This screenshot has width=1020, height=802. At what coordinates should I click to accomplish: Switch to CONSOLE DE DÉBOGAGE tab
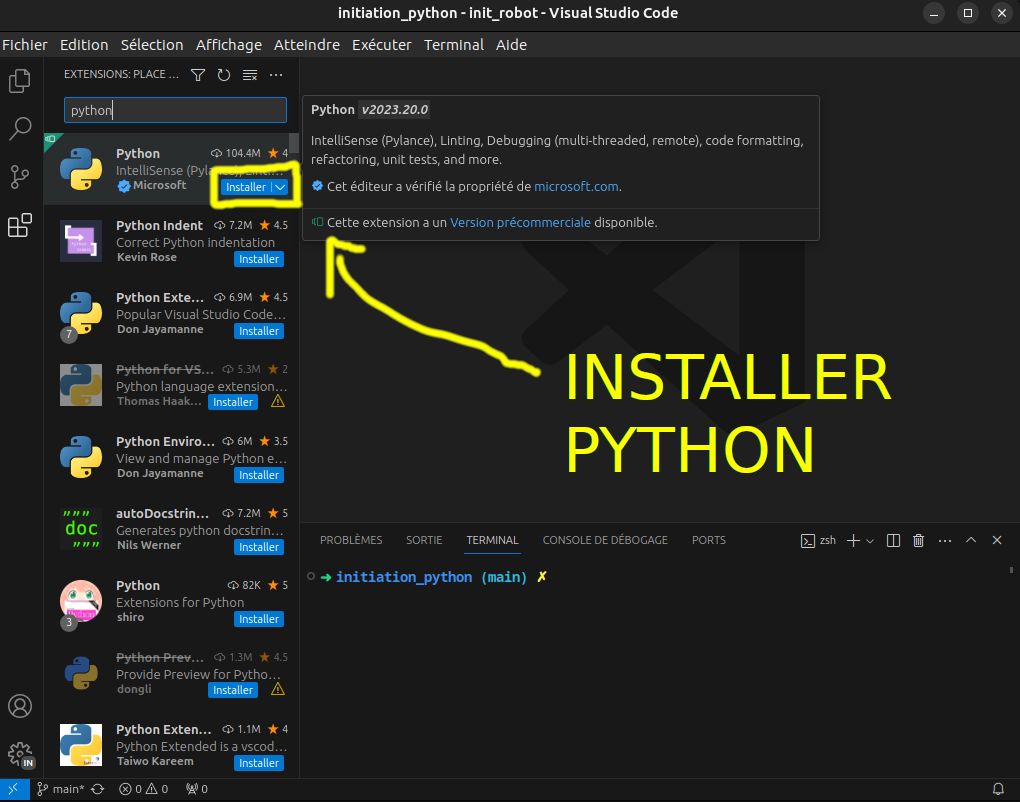point(605,541)
